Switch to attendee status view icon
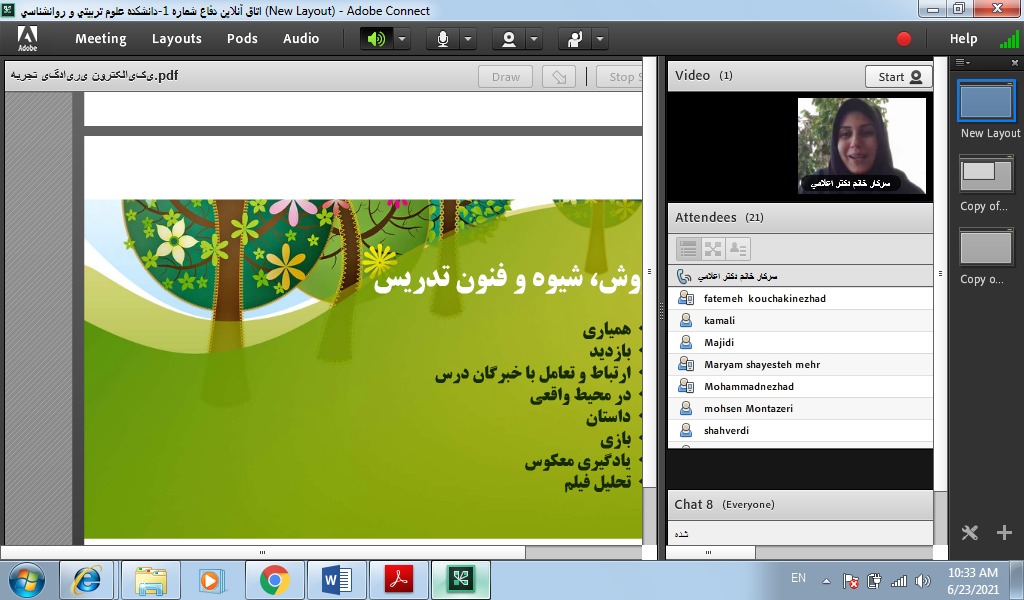This screenshot has height=600, width=1024. pyautogui.click(x=738, y=249)
